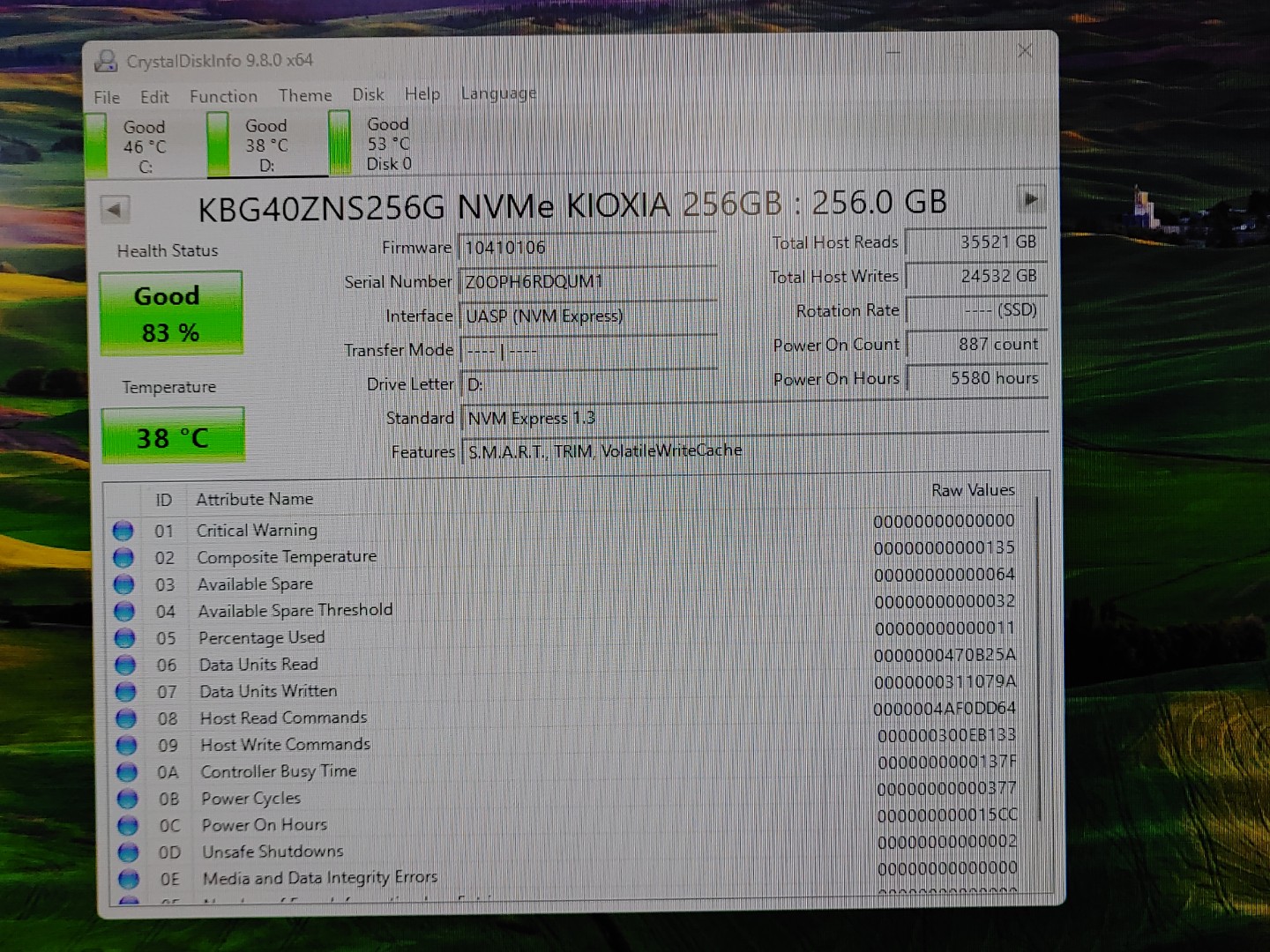Click status orb for Unsafe Shutdowns
The height and width of the screenshot is (952, 1270).
pyautogui.click(x=129, y=852)
